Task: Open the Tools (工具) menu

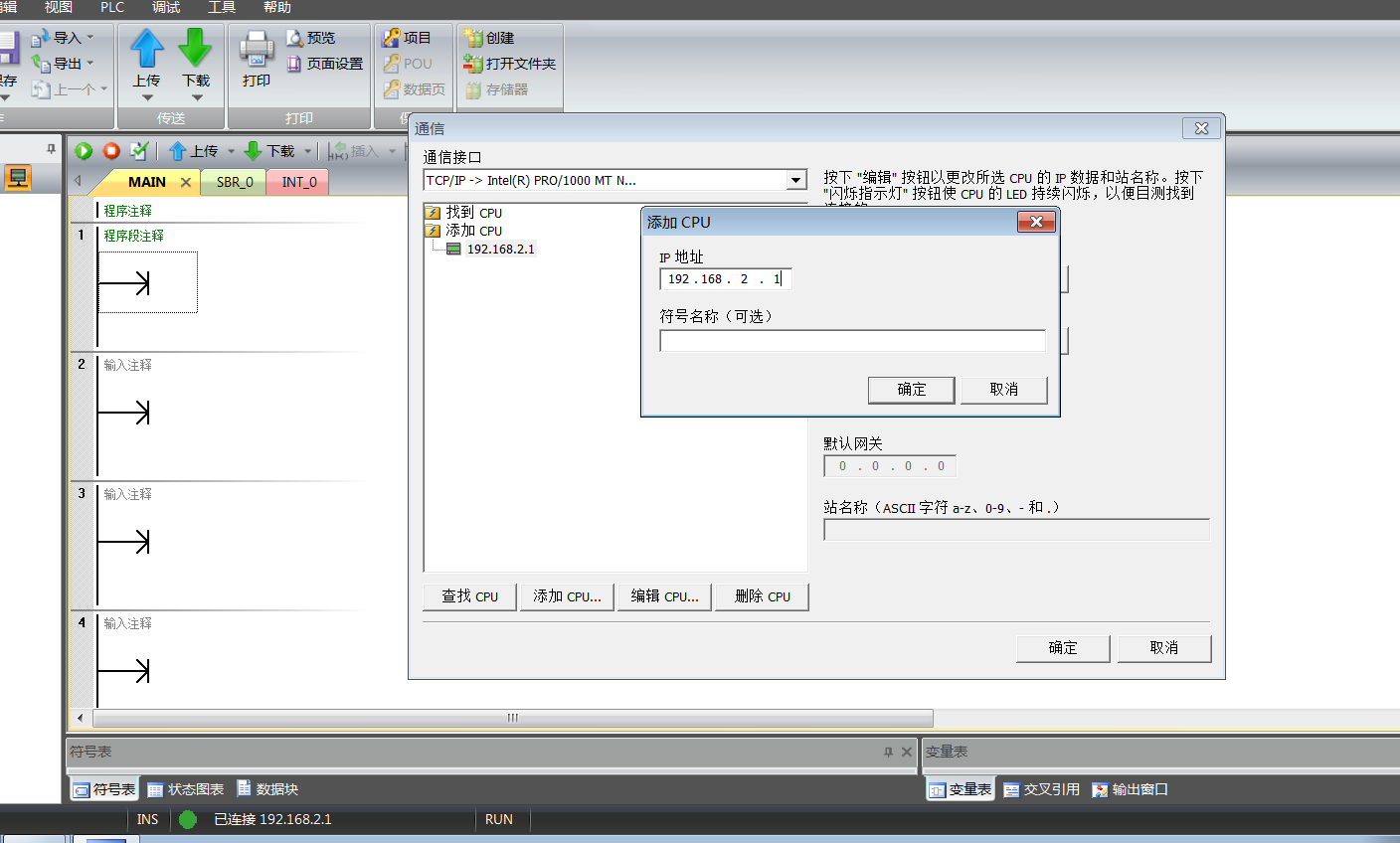Action: pos(221,7)
